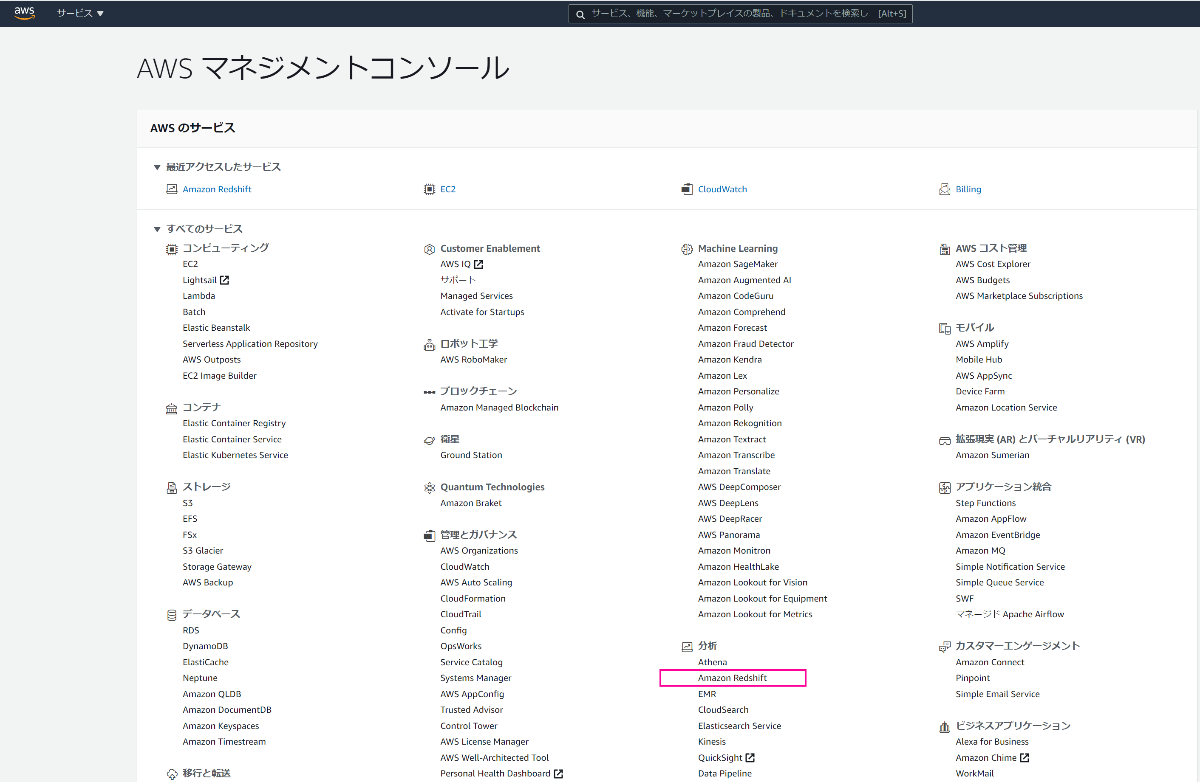Click the コンテナ category icon

172,408
